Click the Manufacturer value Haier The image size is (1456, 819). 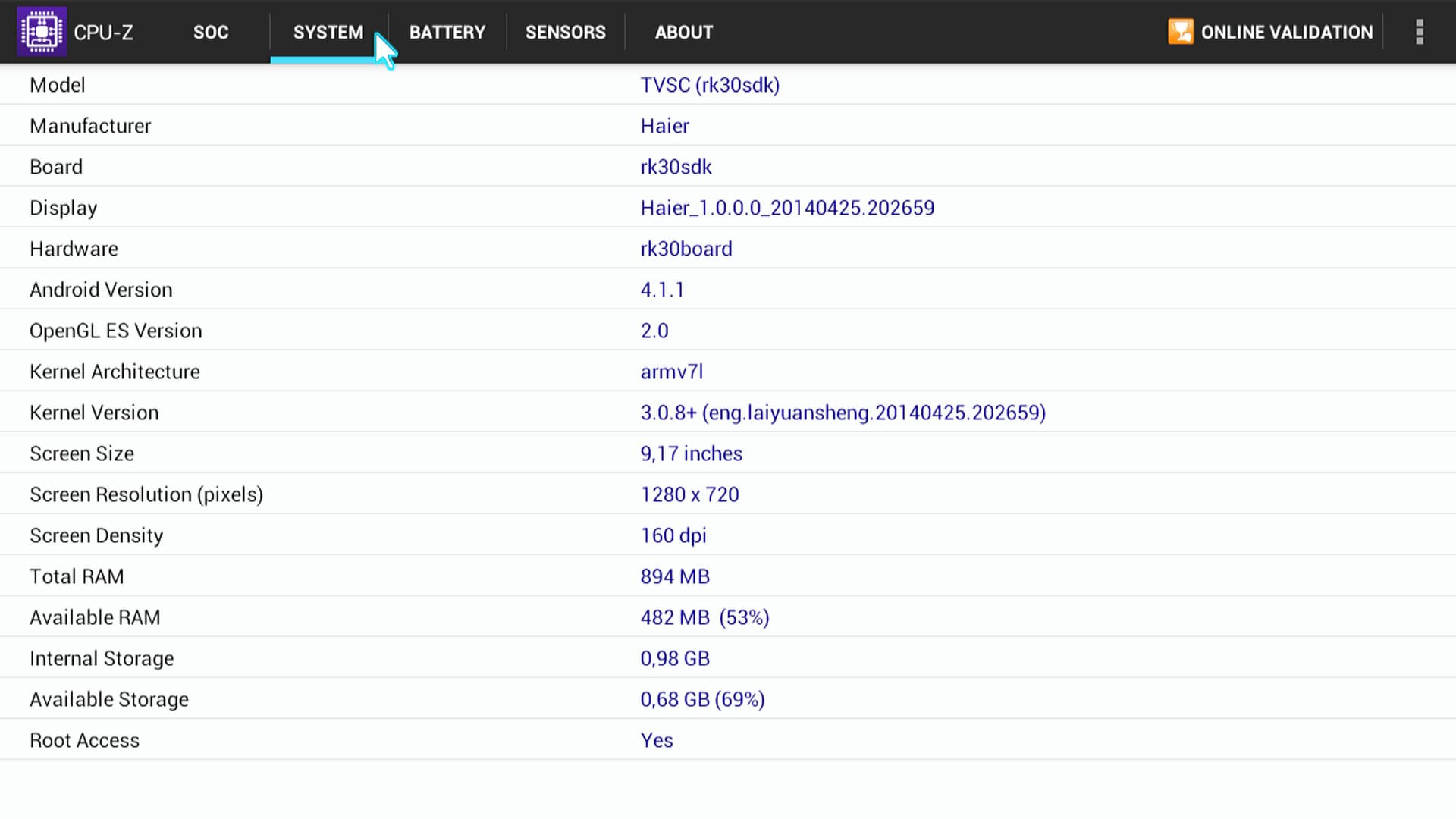point(664,126)
